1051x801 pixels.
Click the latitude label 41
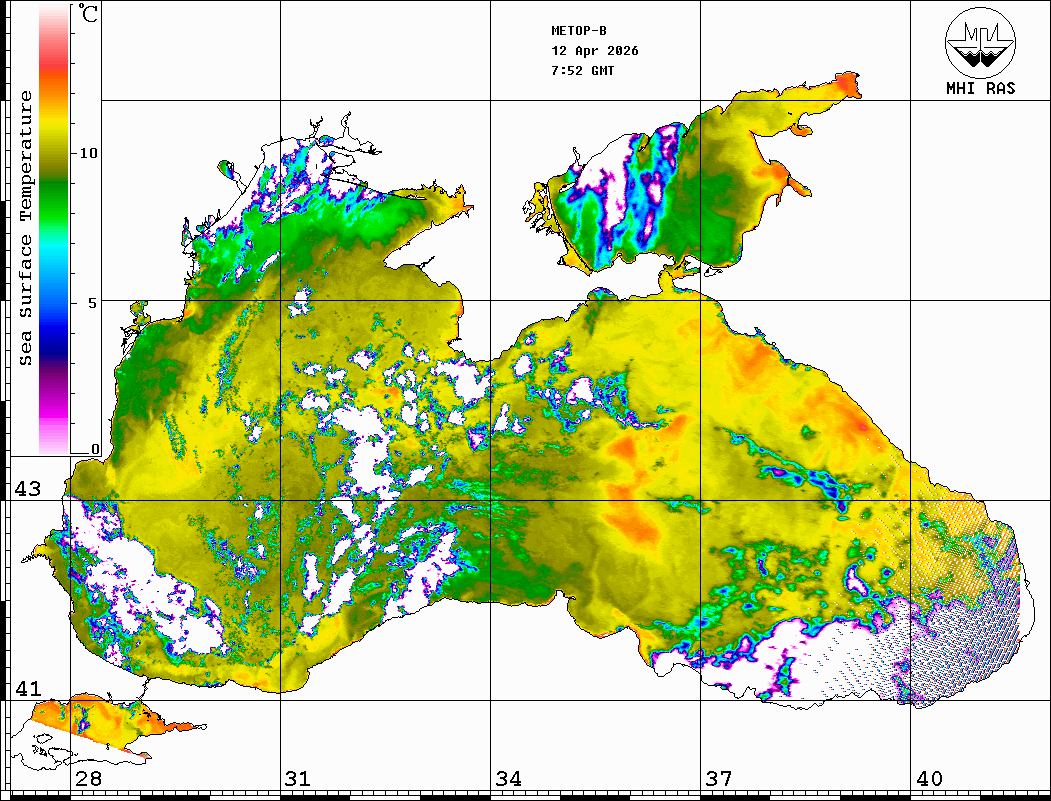point(27,689)
